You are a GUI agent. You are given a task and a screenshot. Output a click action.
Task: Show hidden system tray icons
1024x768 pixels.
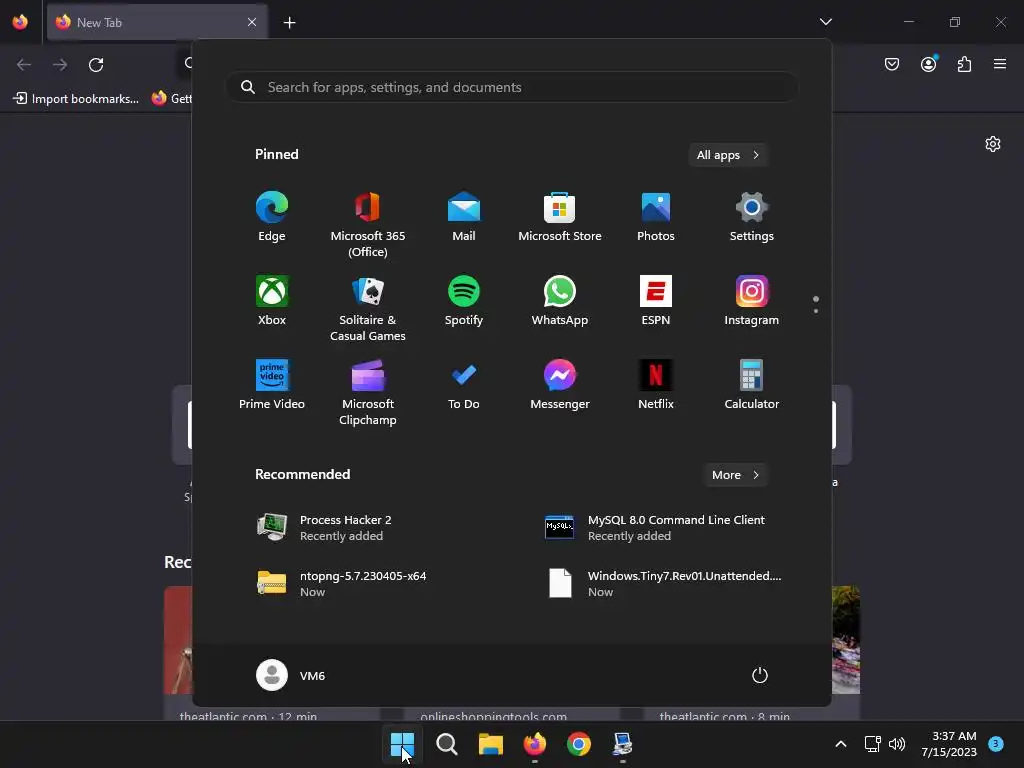tap(841, 744)
